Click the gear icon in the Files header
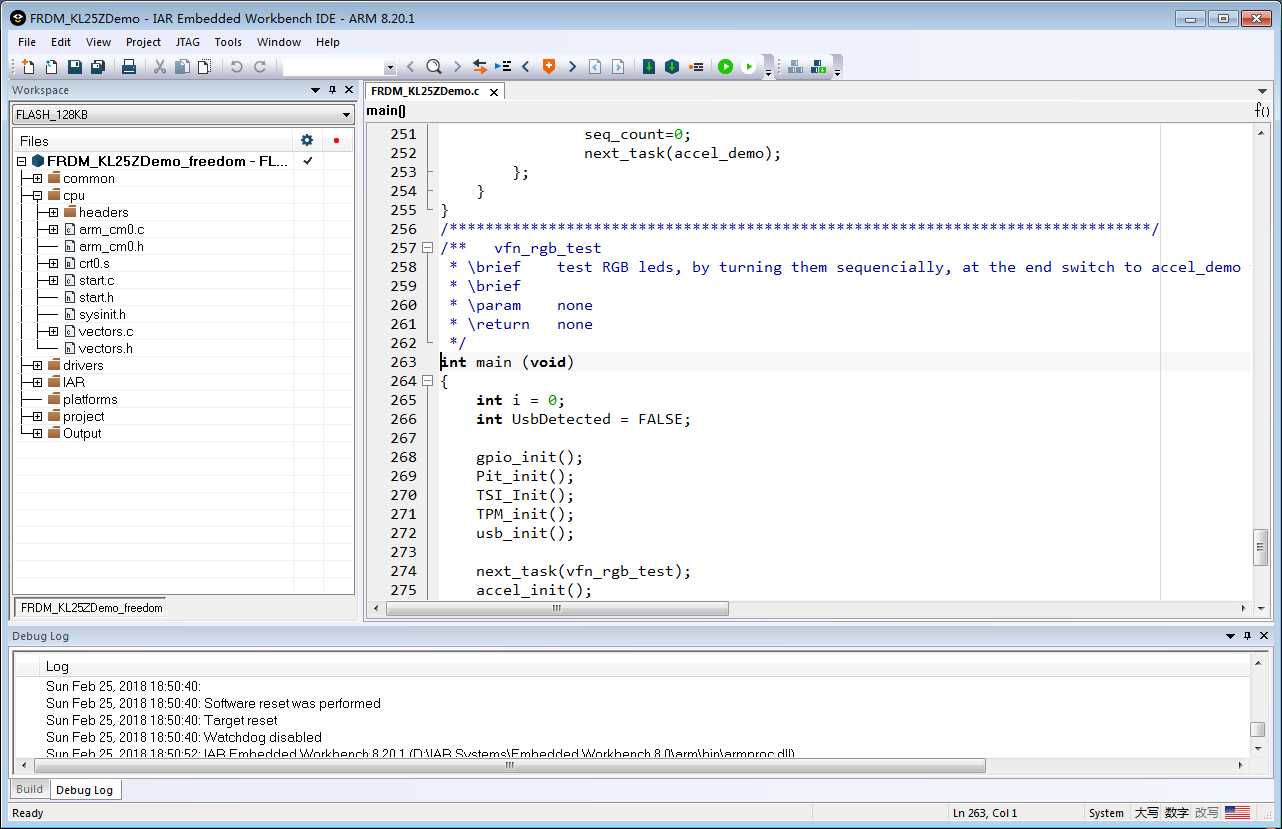The height and width of the screenshot is (829, 1282). click(307, 141)
